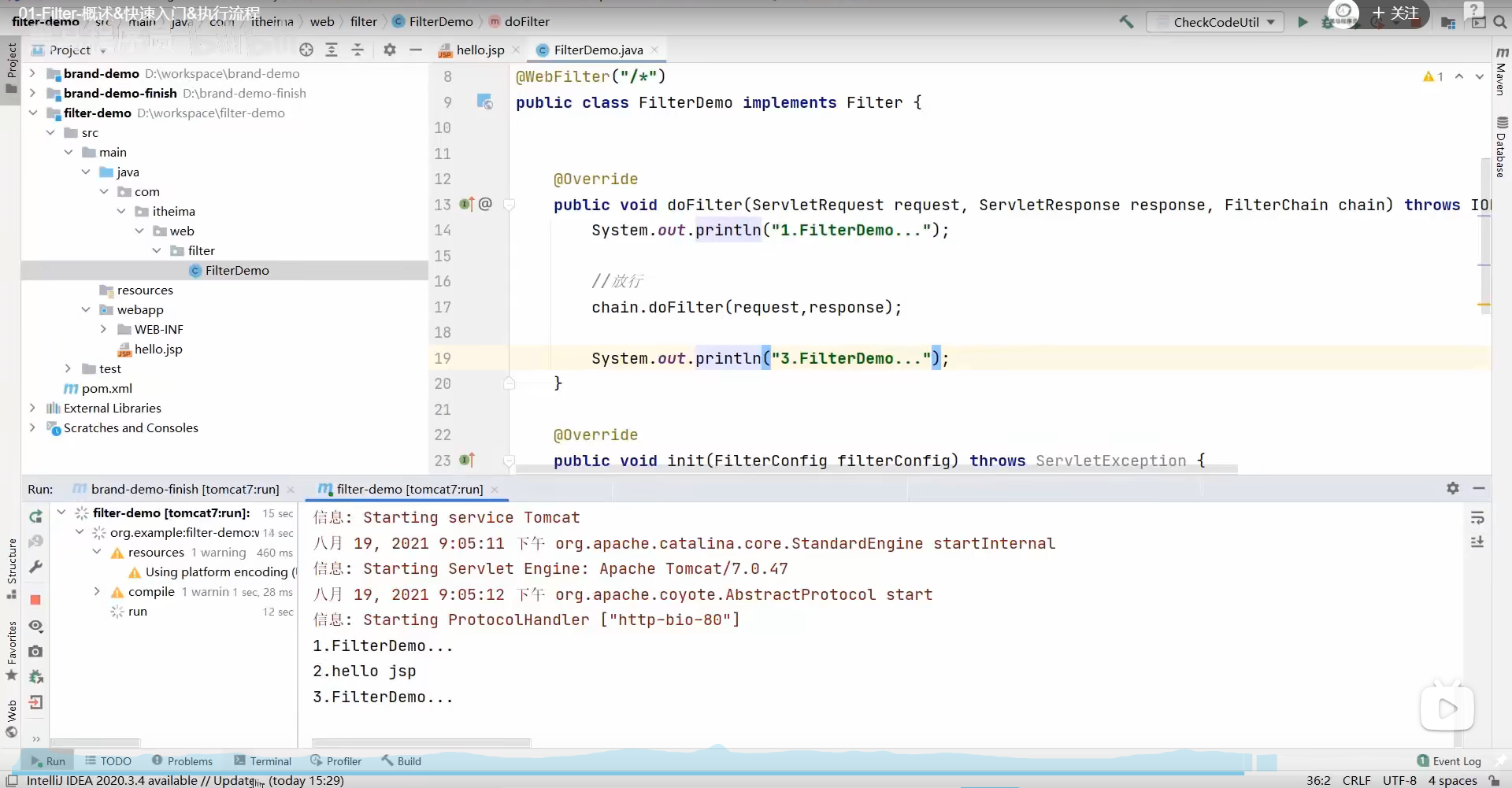Open the TODO tool window
The height and width of the screenshot is (788, 1512).
(x=108, y=761)
